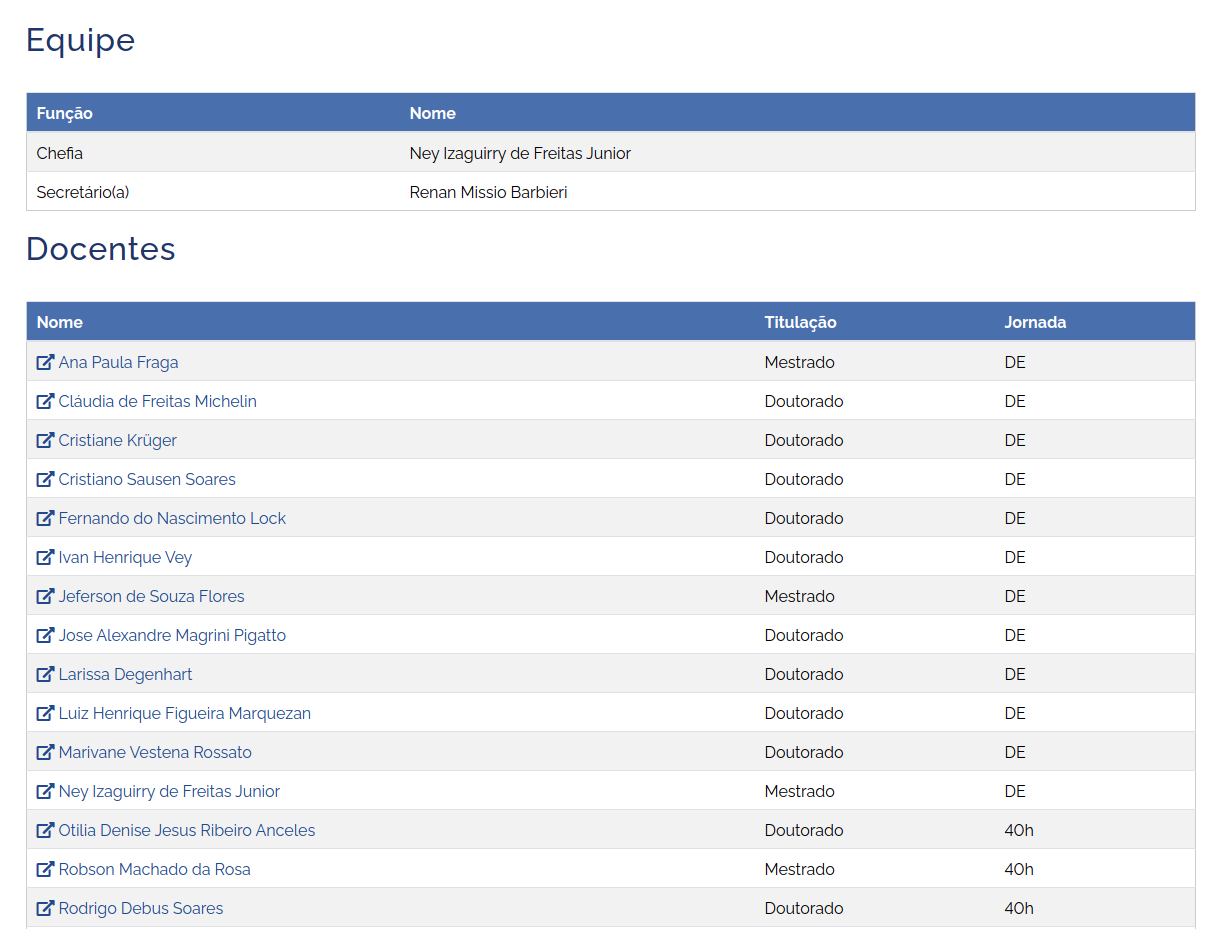Click external link icon by Robson Machado da Rosa

45,869
